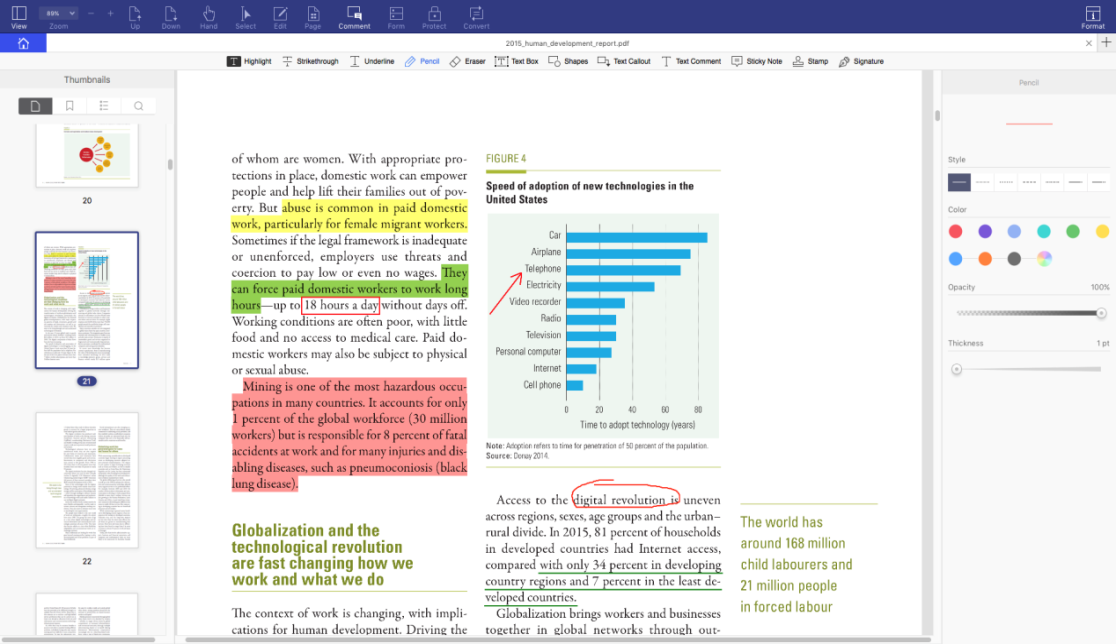Viewport: 1116px width, 644px height.
Task: Select the Pencil tool
Action: tap(422, 61)
